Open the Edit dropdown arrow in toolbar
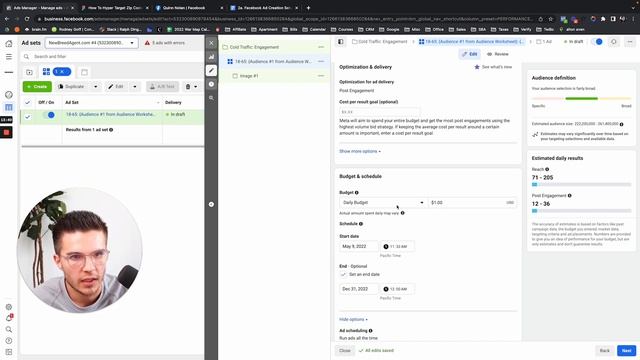The height and width of the screenshot is (360, 640). coord(135,87)
